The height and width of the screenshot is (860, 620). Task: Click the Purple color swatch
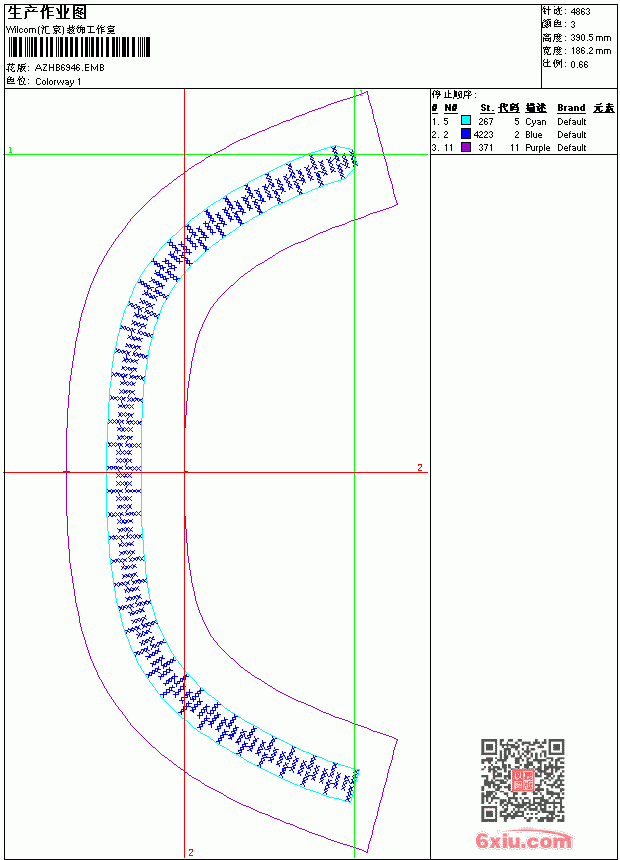coord(466,147)
